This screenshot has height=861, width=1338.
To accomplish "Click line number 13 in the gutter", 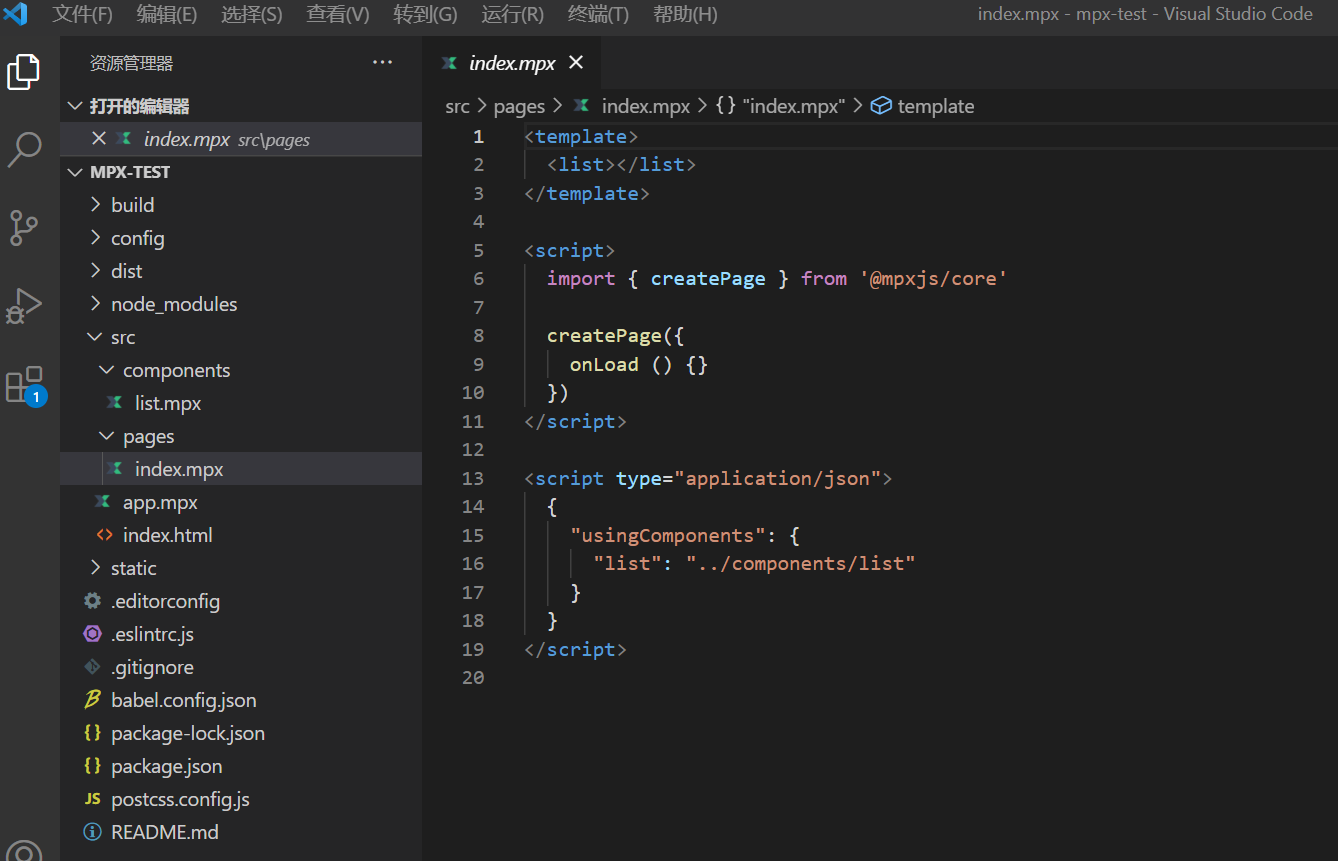I will click(473, 478).
